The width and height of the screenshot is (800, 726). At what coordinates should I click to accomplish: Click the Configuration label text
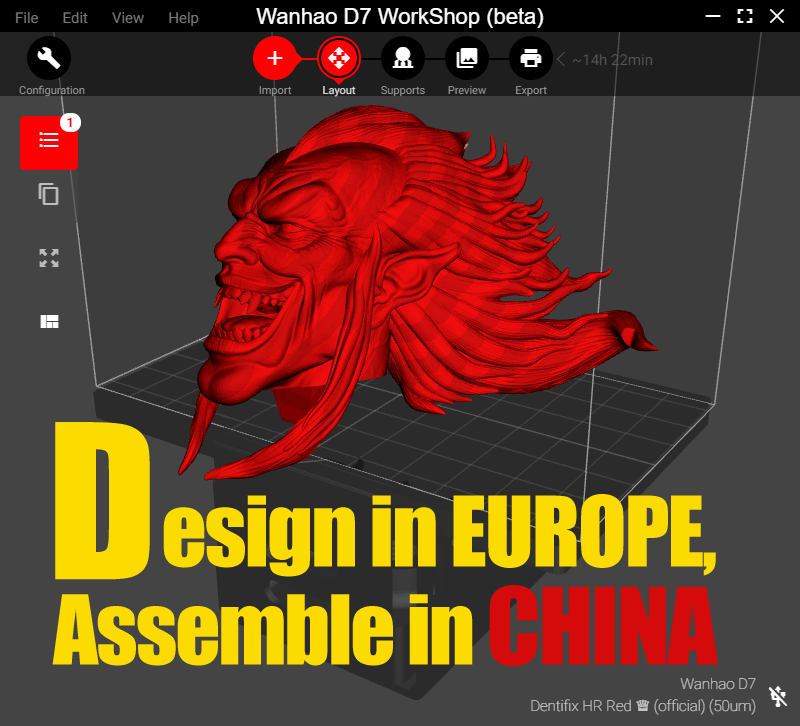point(52,90)
